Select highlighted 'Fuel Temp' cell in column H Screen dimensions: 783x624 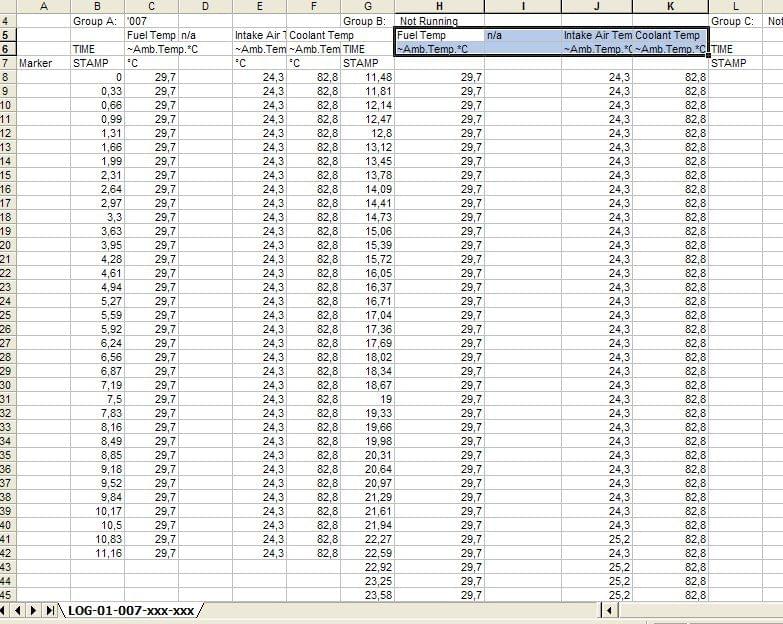[x=439, y=35]
